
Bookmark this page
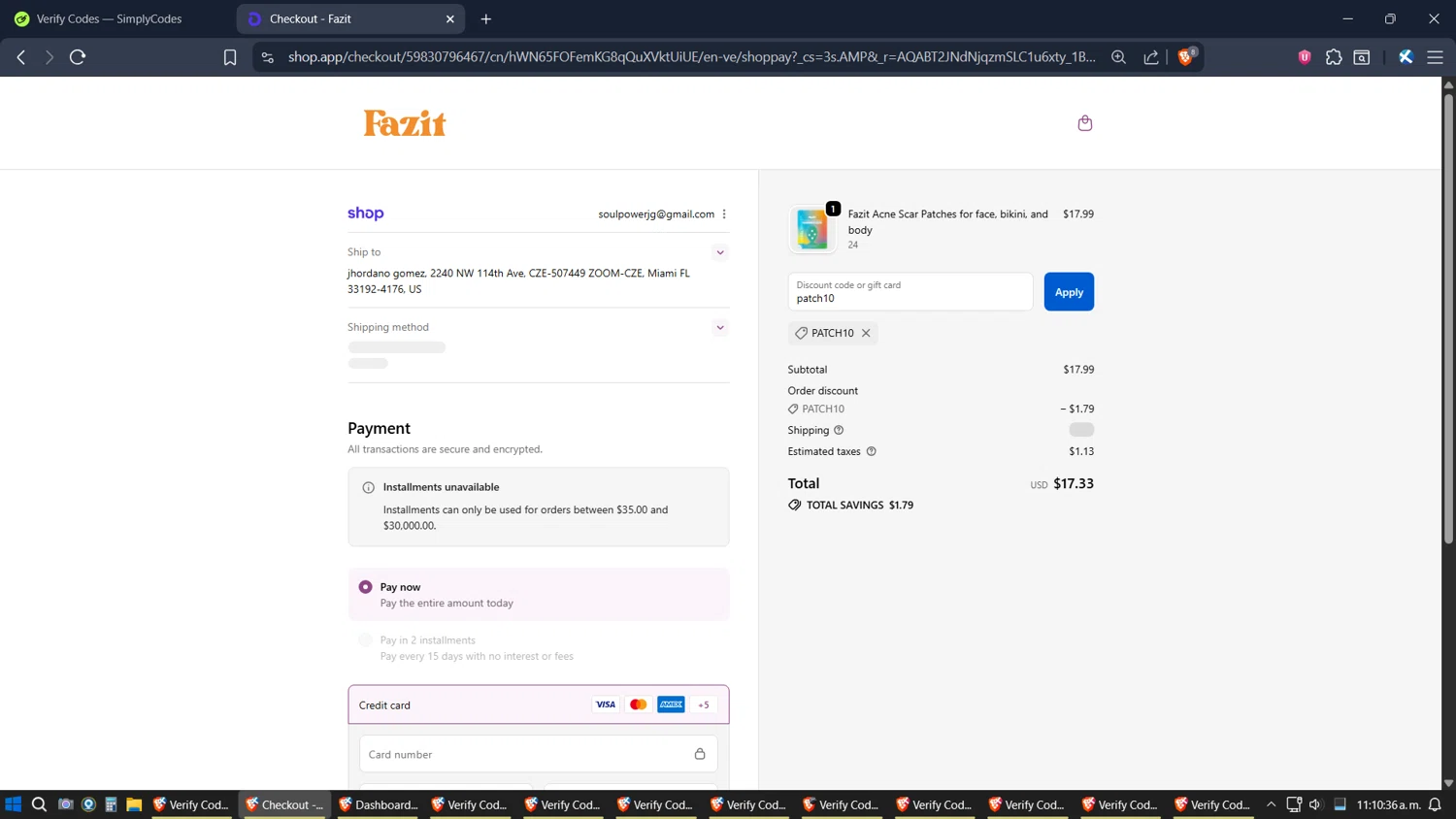coord(230,57)
